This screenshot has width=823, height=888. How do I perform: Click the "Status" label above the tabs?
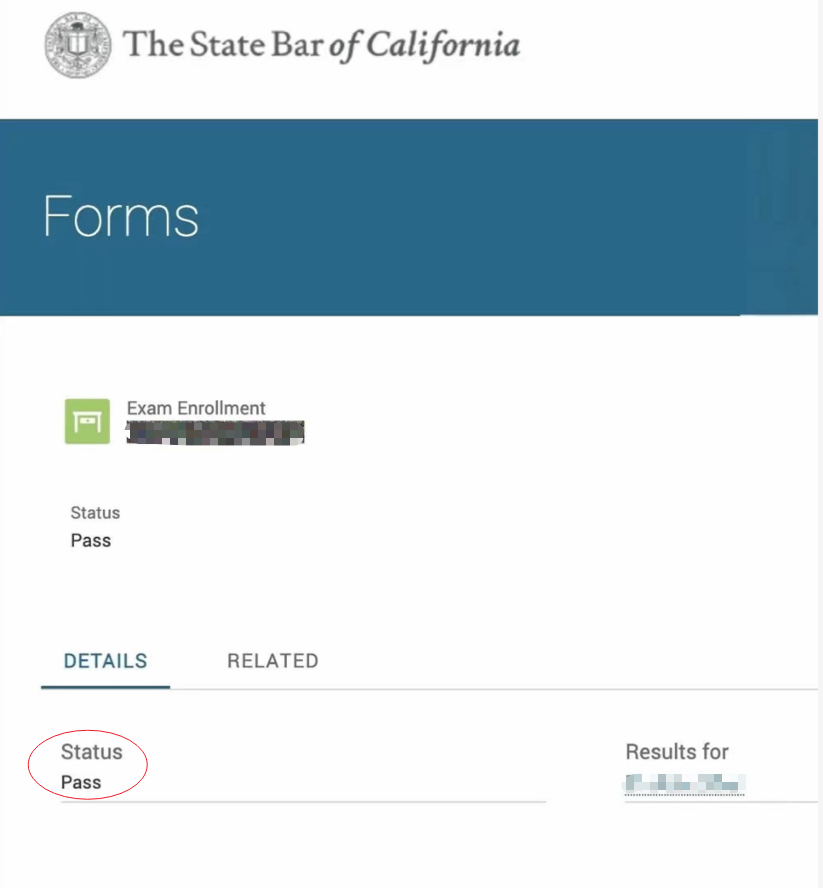95,513
